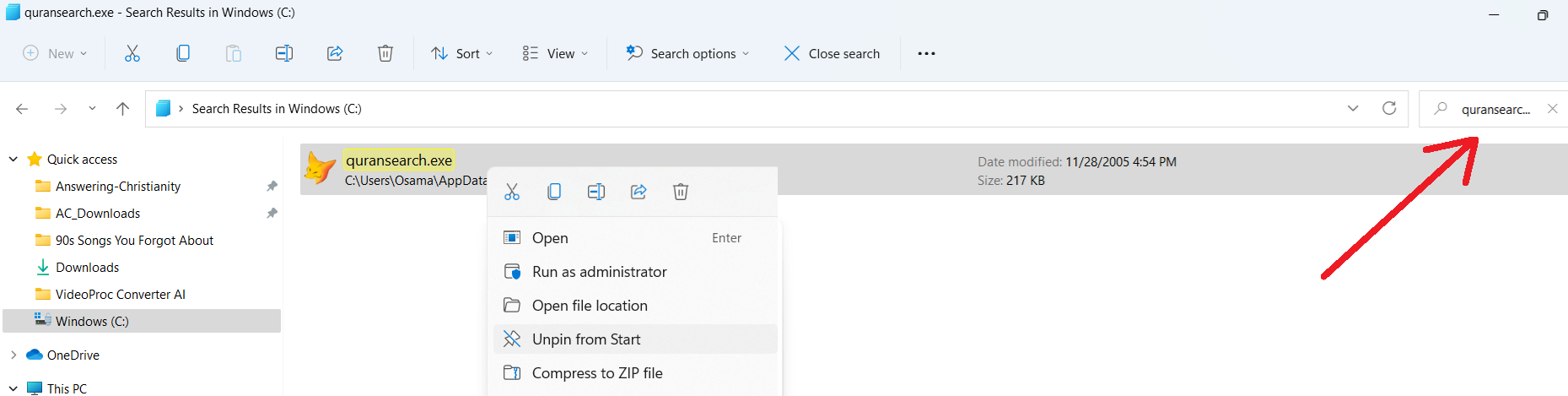Open the Sort dropdown
The image size is (1568, 396).
click(x=462, y=53)
